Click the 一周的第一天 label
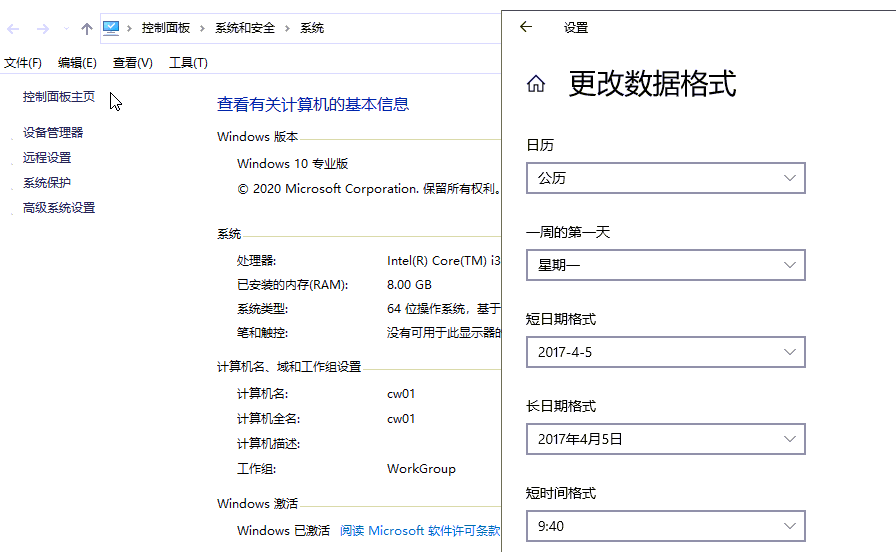Image resolution: width=896 pixels, height=552 pixels. point(568,232)
